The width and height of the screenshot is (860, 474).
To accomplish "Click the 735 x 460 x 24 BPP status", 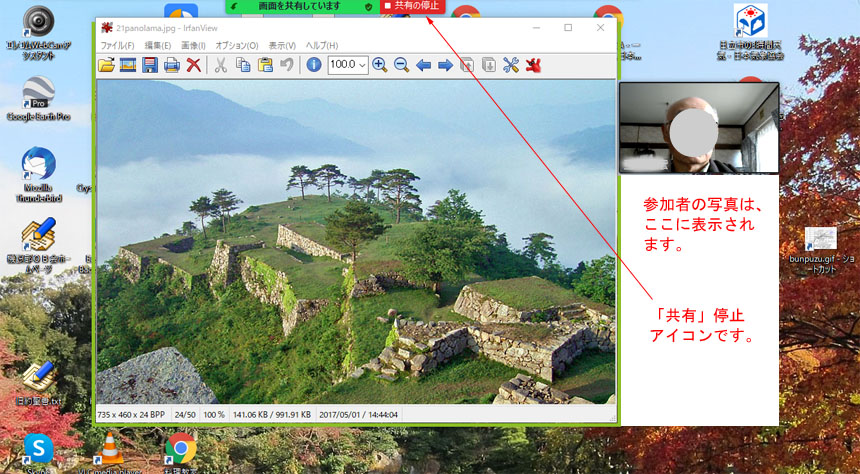I will click(131, 415).
